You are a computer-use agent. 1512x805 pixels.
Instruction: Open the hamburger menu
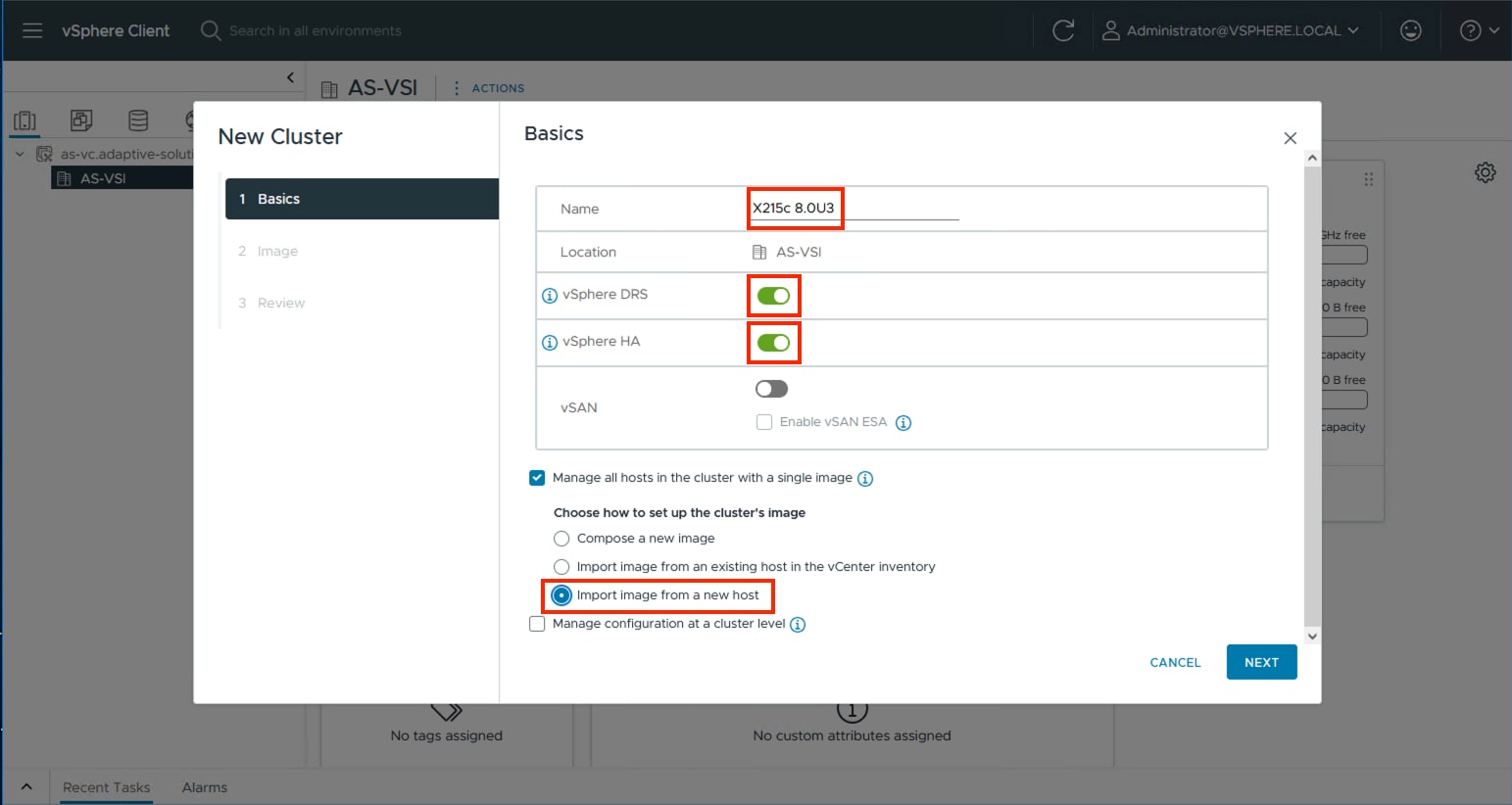click(x=32, y=30)
